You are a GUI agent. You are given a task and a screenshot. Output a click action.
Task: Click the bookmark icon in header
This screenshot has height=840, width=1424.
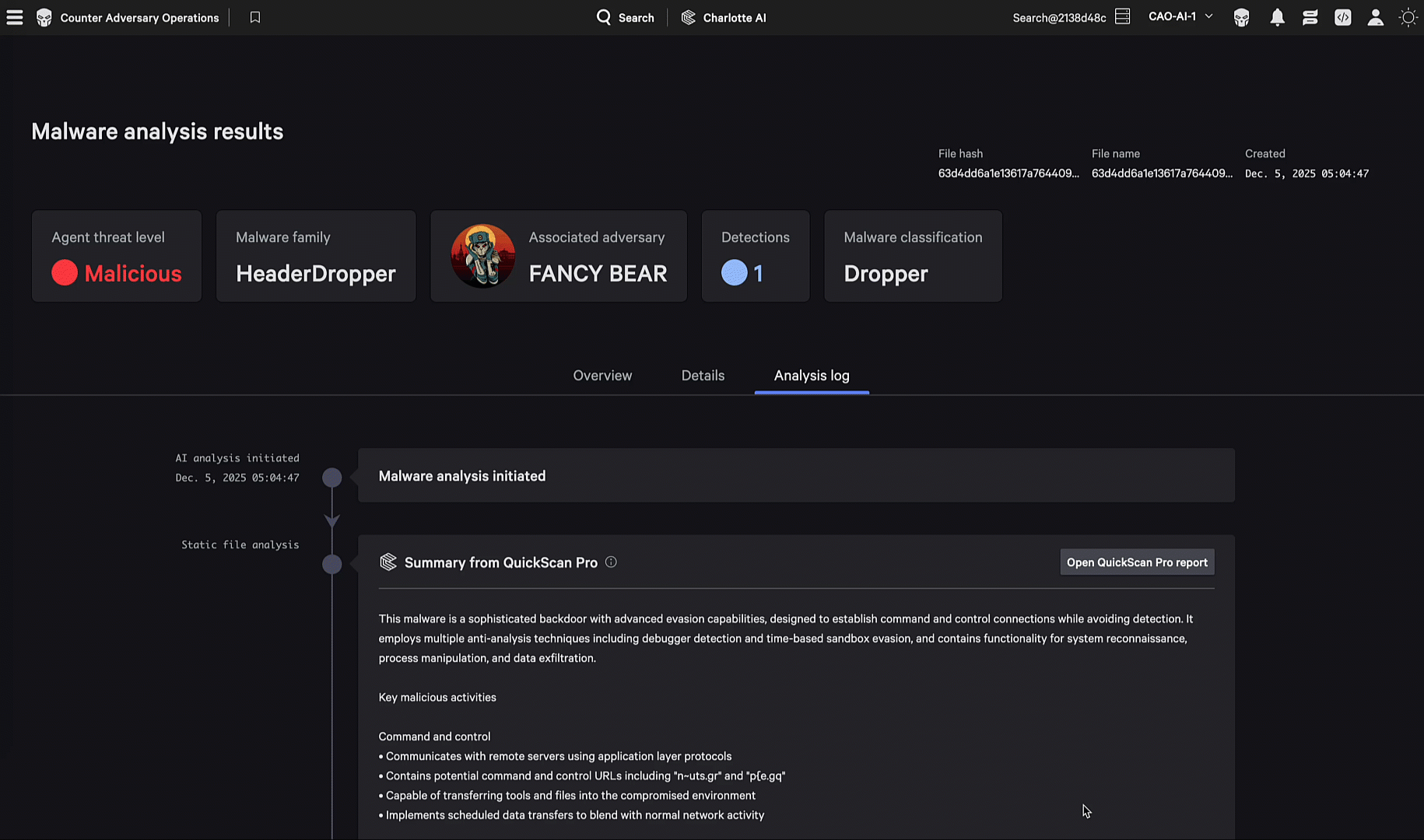point(255,17)
